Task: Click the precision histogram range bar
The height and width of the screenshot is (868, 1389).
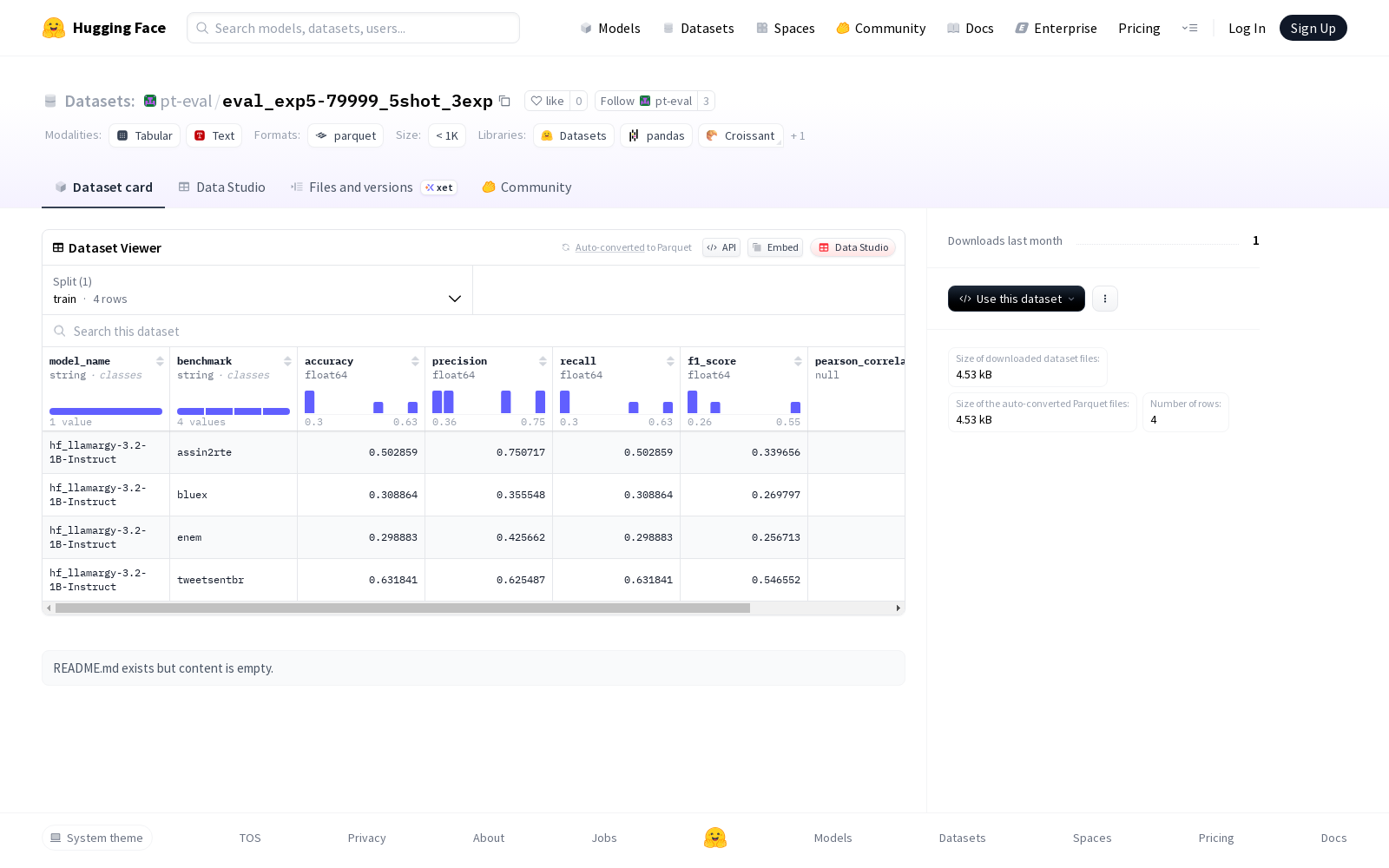Action: 489,402
